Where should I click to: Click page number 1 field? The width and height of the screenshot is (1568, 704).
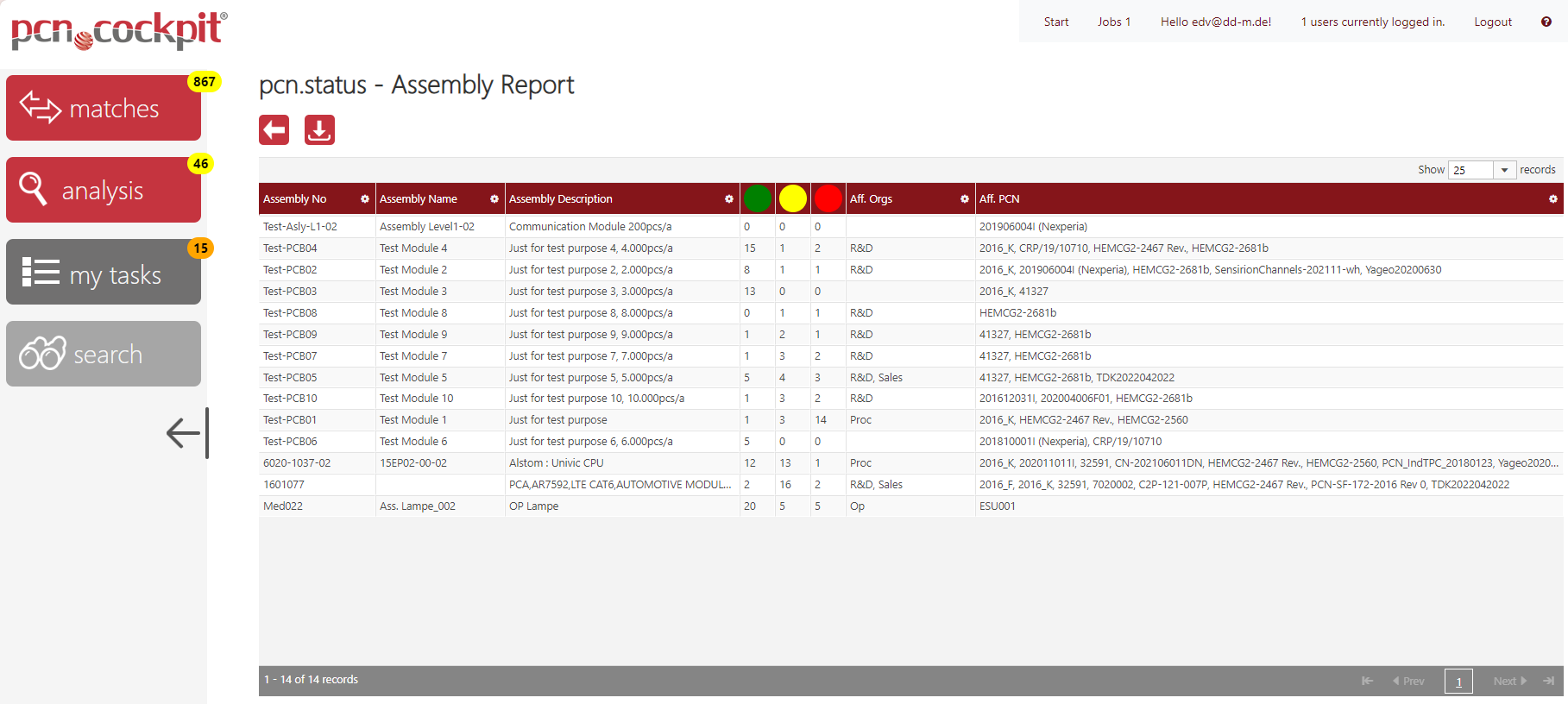pos(1458,682)
